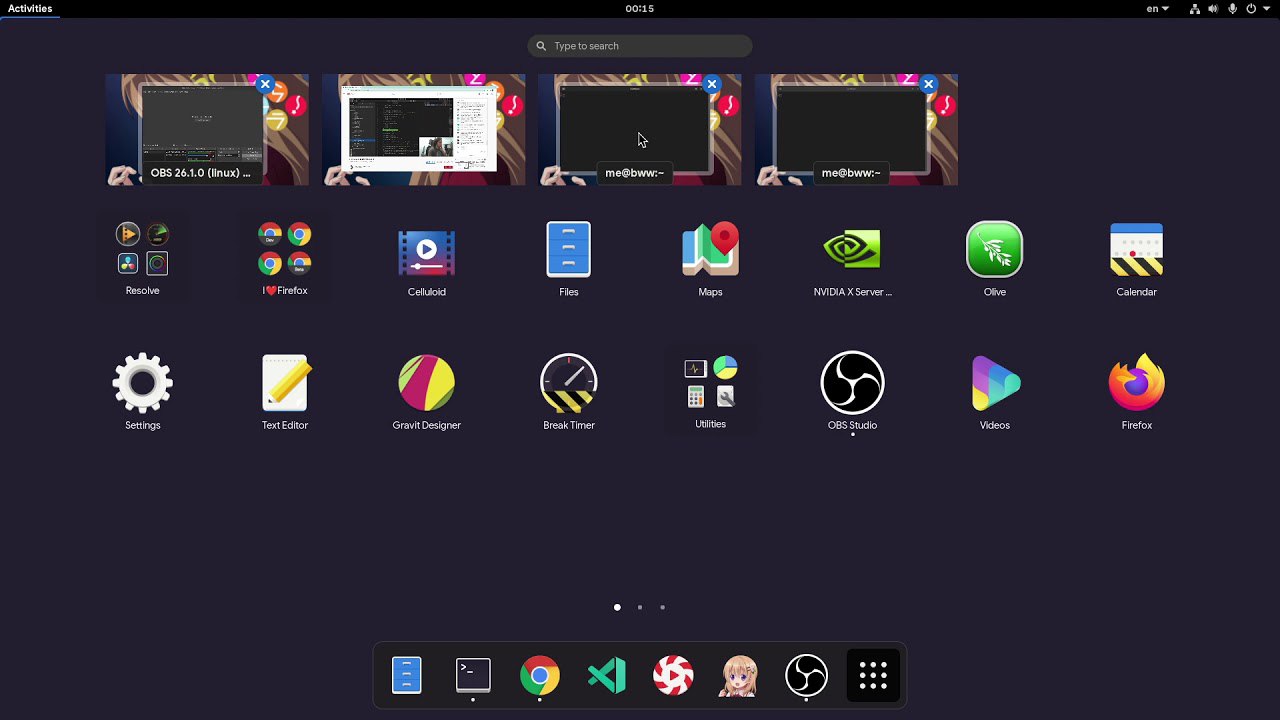Screen dimensions: 1280x720
Task: Click the volume speaker icon in top bar
Action: [1213, 8]
